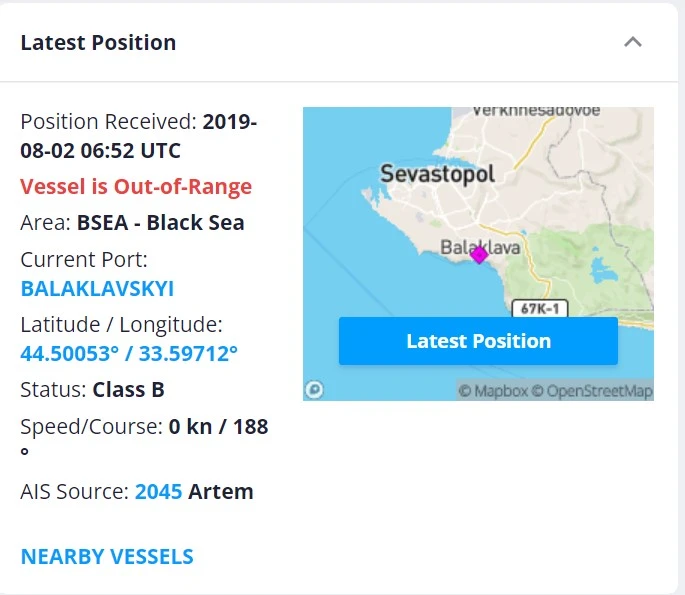Click the 67K-1 road shield on map
The width and height of the screenshot is (685, 595).
click(x=536, y=308)
